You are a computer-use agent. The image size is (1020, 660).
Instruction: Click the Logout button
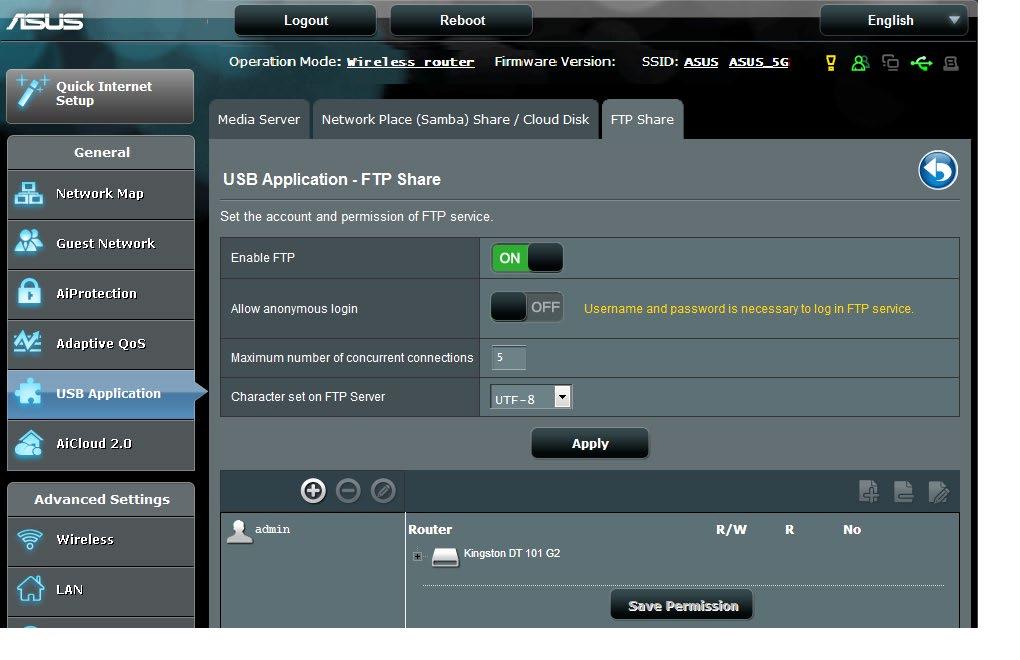coord(306,20)
